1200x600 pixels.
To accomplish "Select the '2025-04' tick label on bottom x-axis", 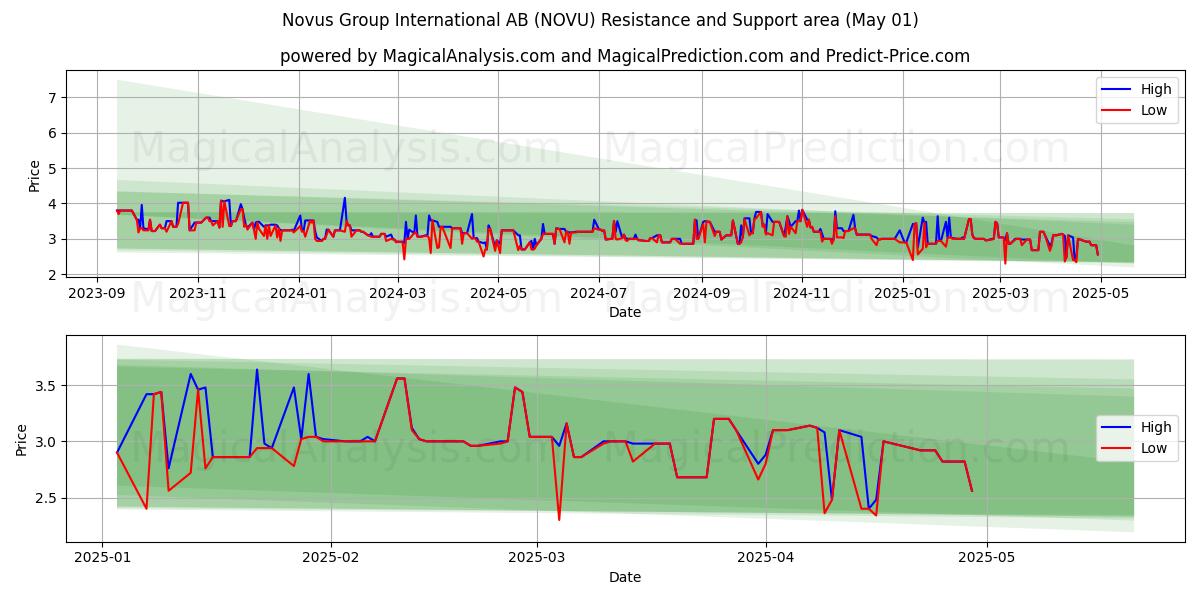I will (766, 558).
